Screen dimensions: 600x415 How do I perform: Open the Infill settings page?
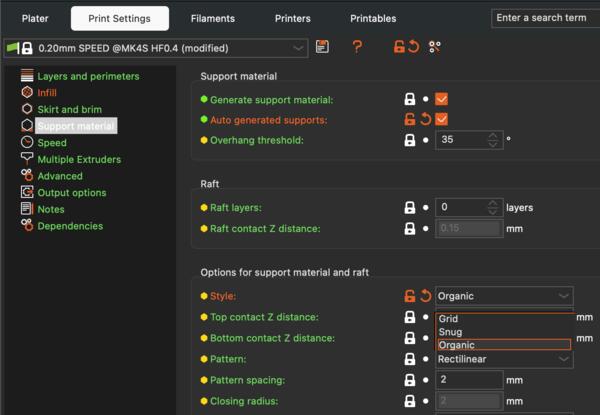(47, 93)
